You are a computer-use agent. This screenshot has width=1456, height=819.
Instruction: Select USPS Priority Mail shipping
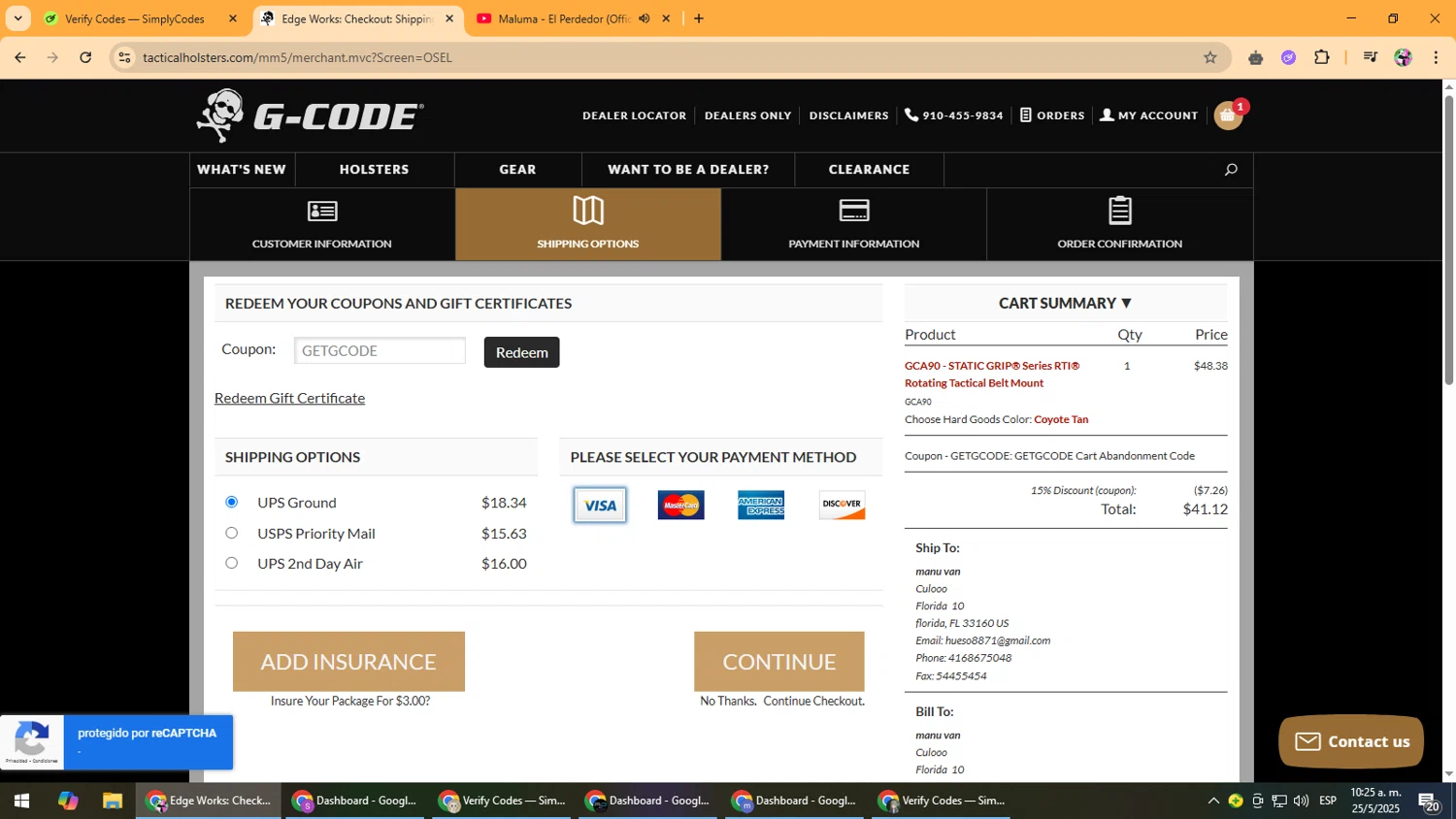pos(231,533)
